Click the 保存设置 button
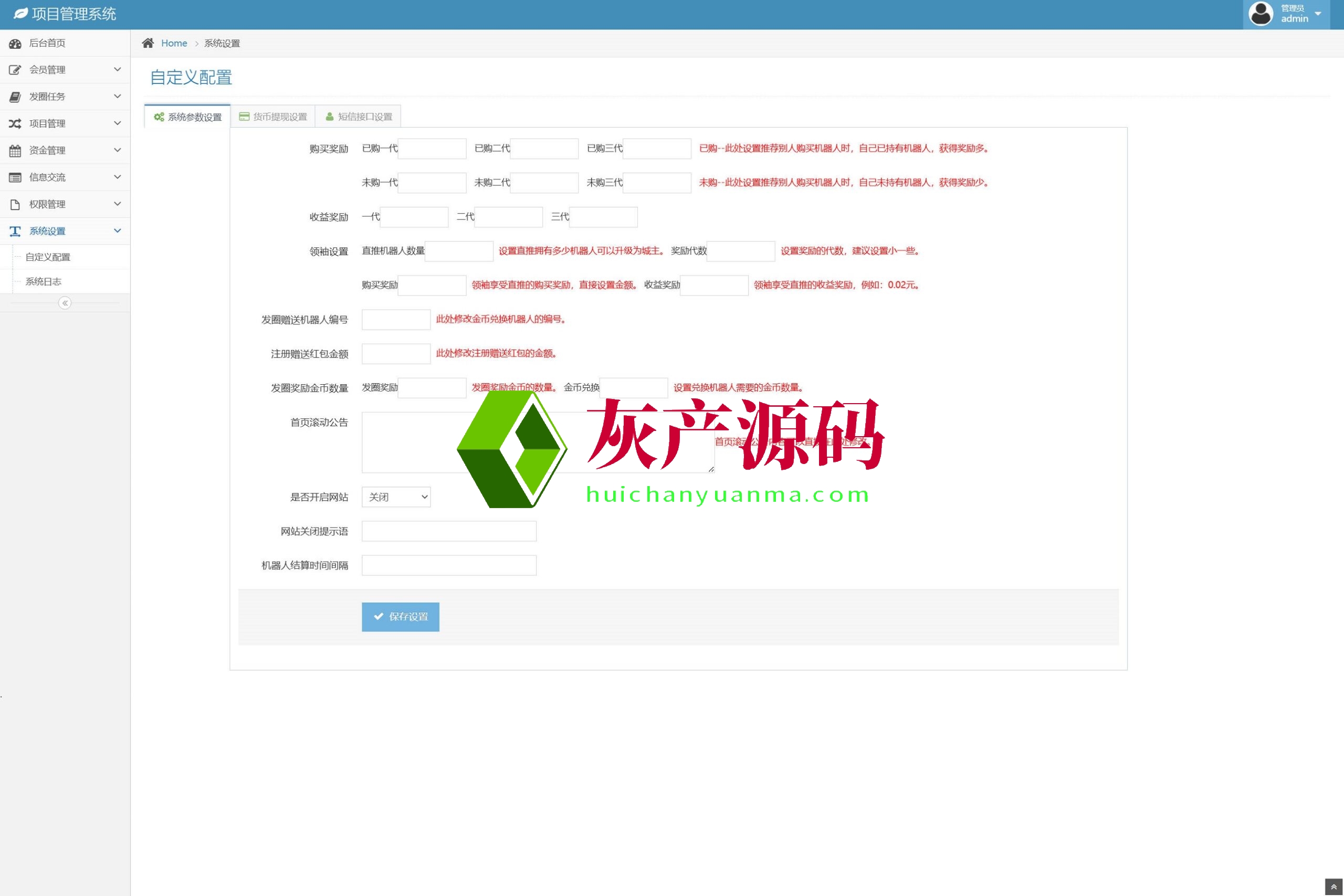 (x=400, y=617)
